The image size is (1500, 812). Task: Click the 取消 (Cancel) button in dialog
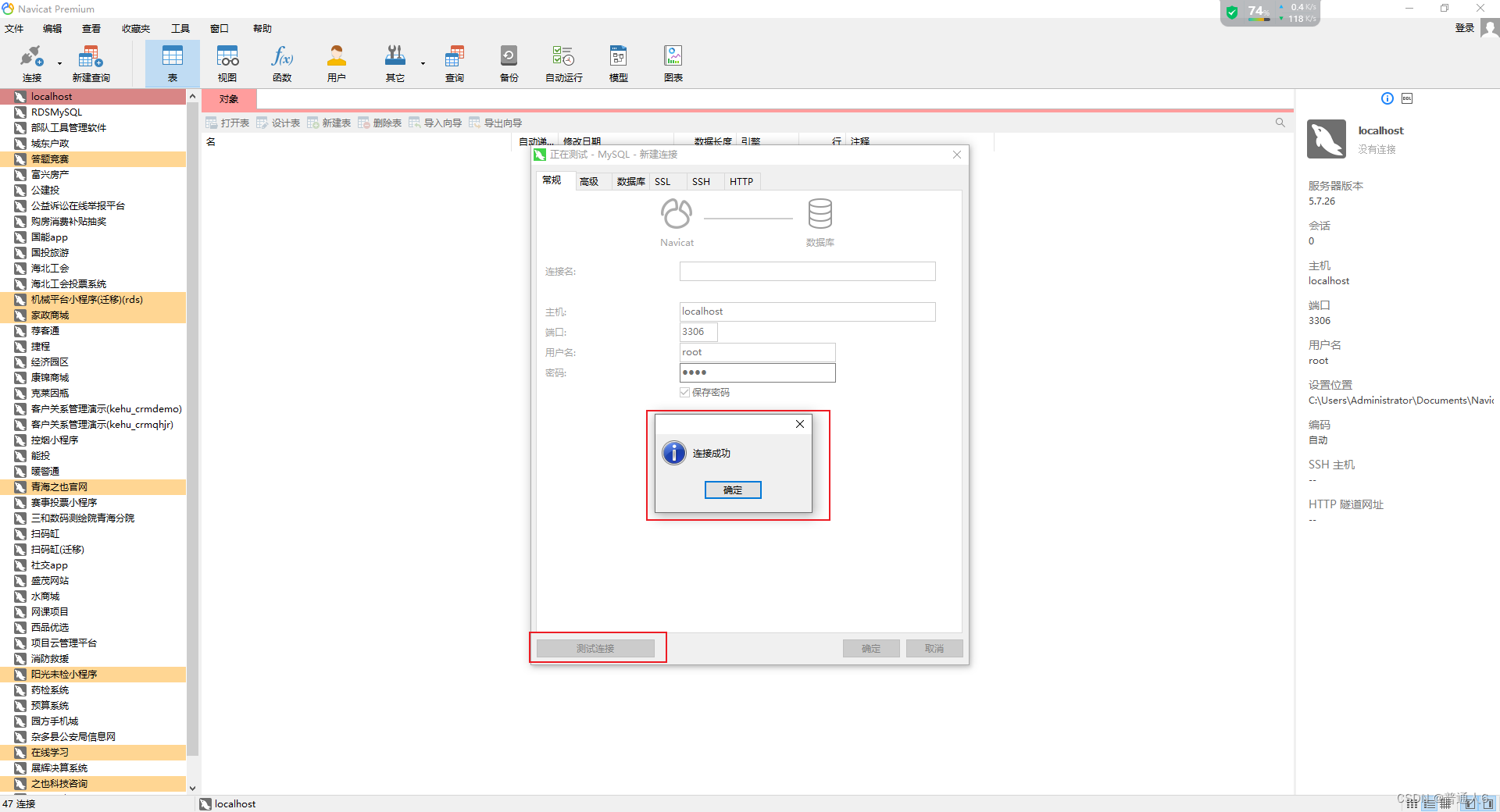pos(934,649)
